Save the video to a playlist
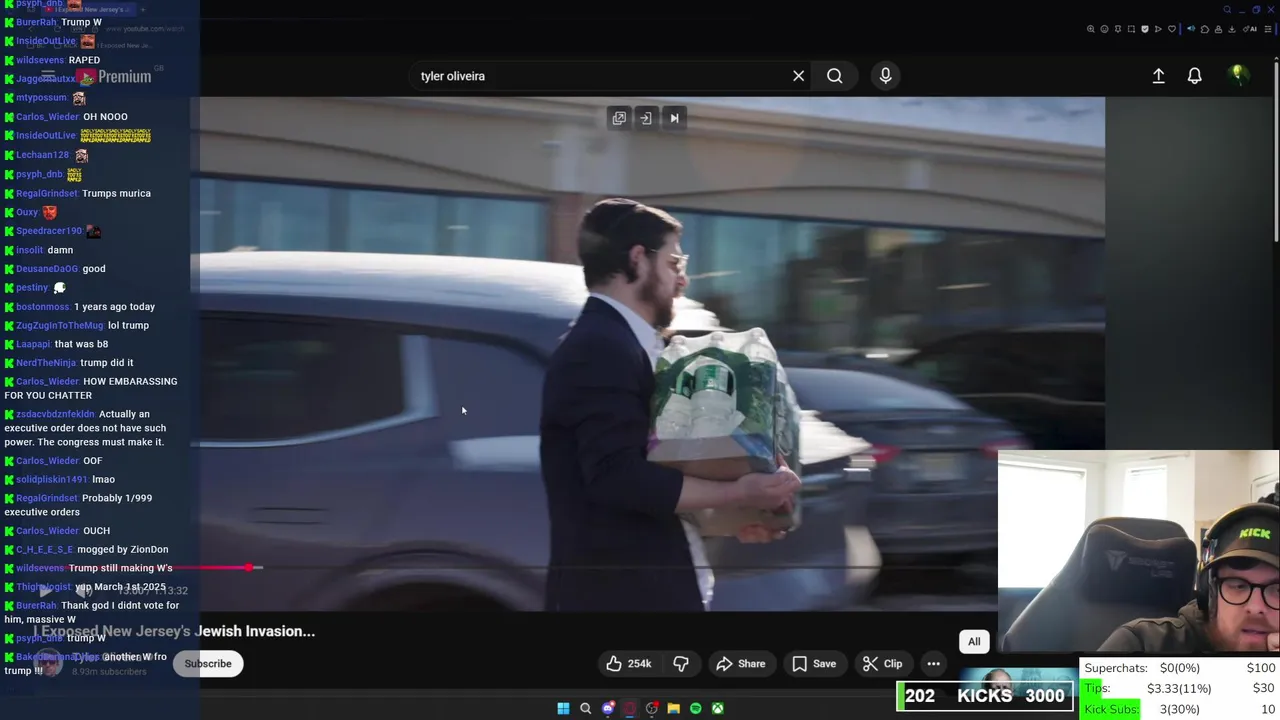Viewport: 1280px width, 720px height. 814,664
